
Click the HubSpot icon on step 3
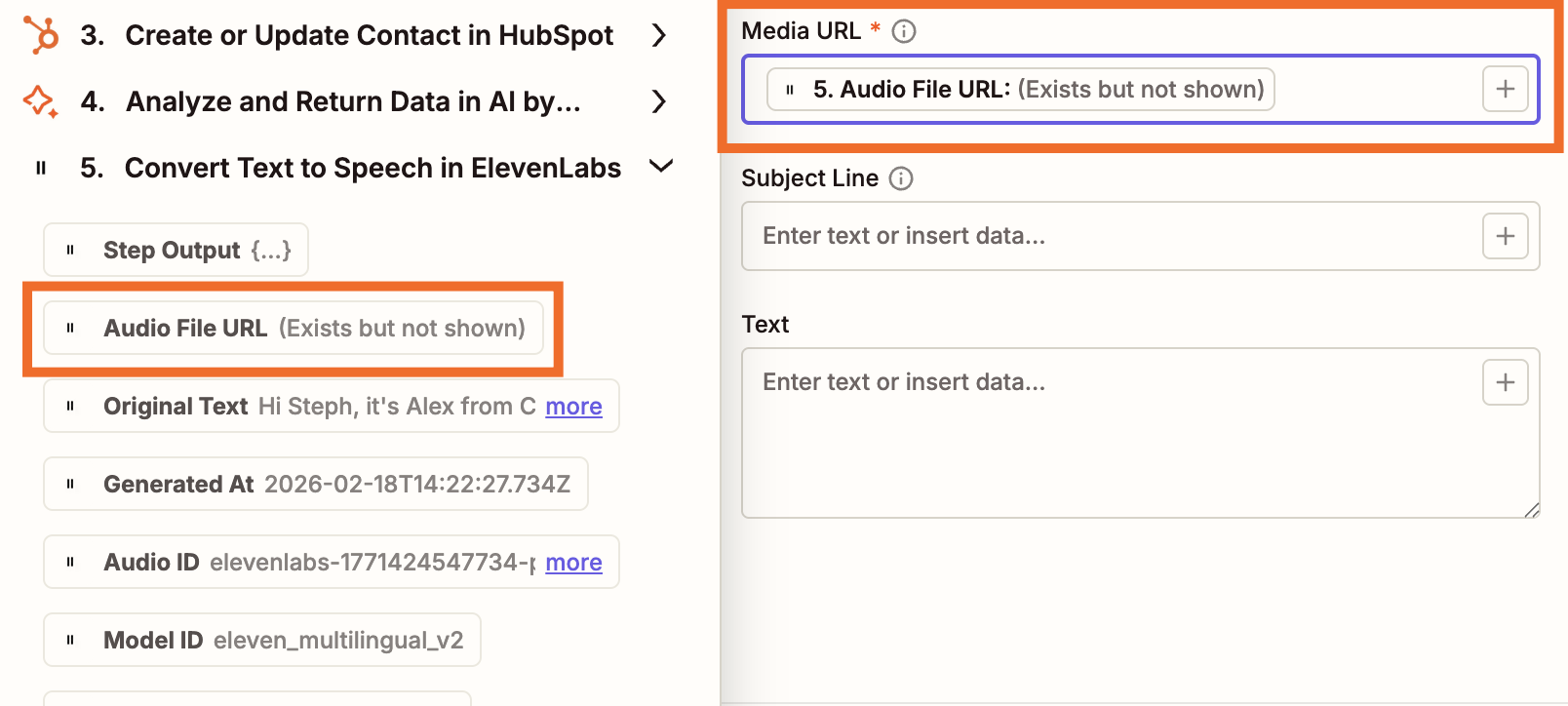(x=41, y=35)
